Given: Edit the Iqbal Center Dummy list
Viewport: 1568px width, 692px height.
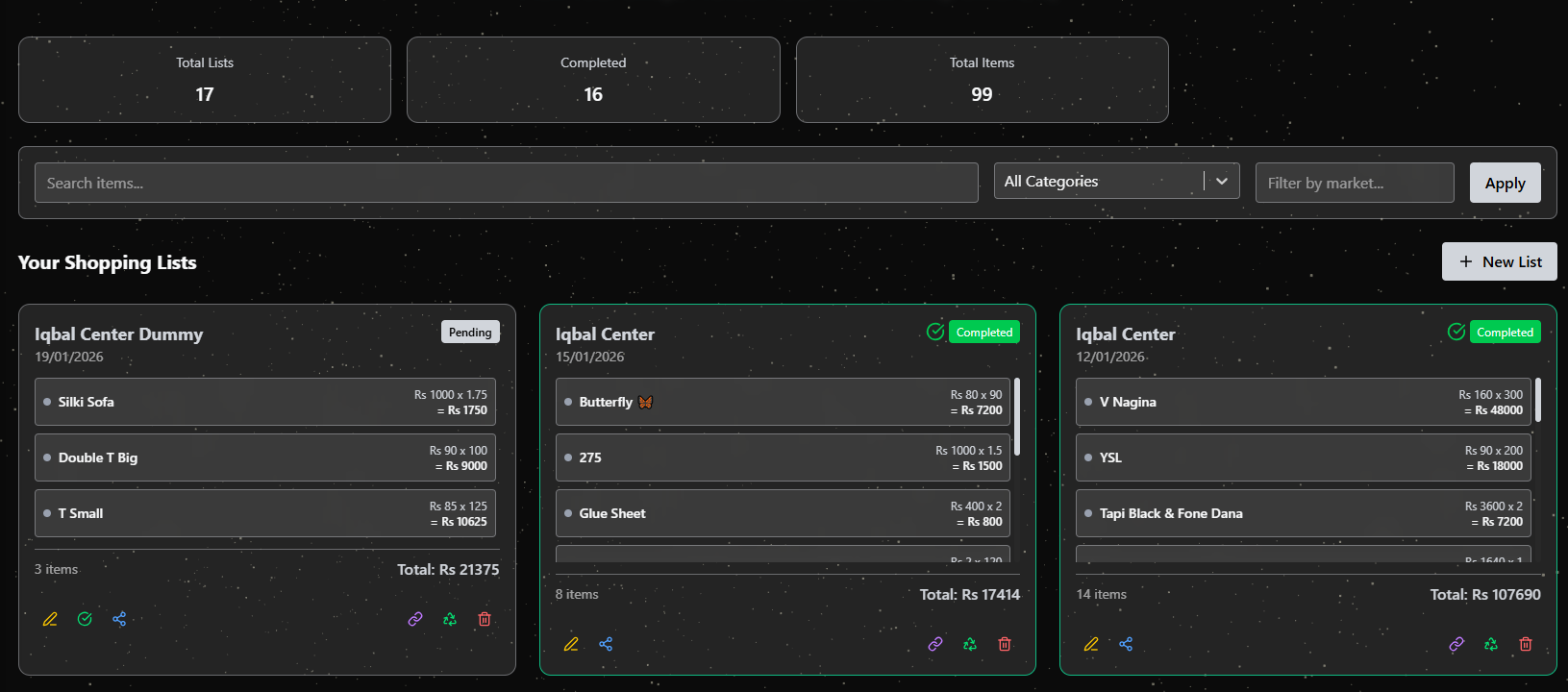Looking at the screenshot, I should (x=50, y=620).
